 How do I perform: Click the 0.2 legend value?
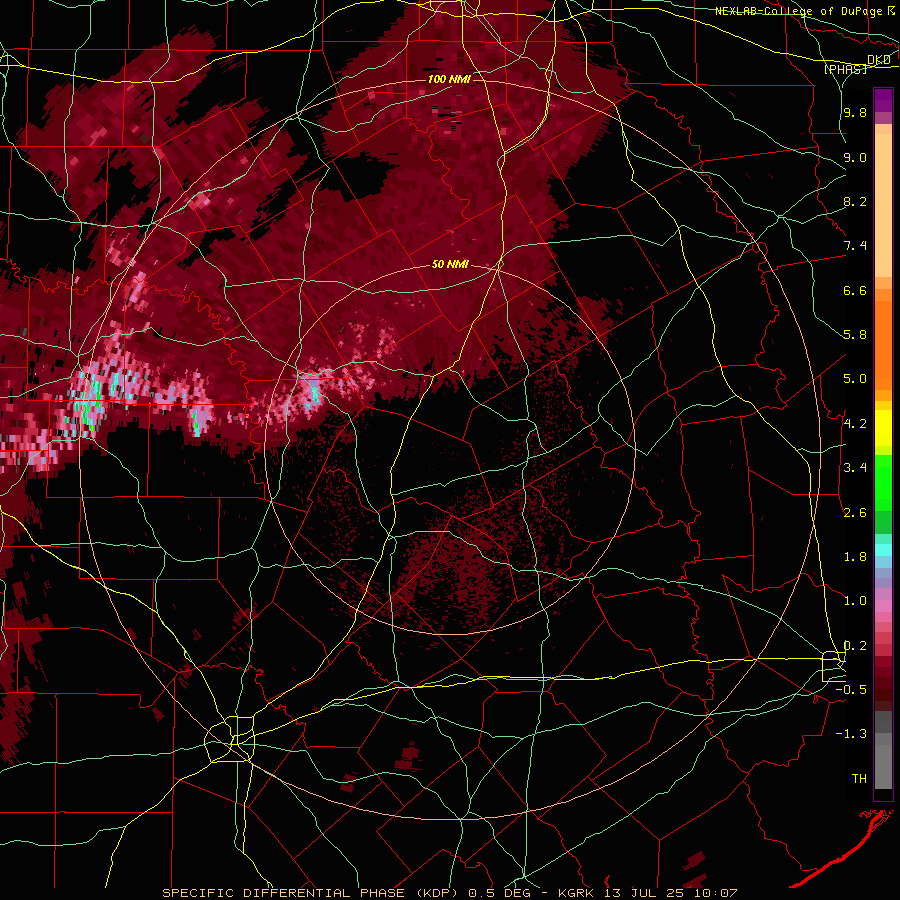(855, 646)
